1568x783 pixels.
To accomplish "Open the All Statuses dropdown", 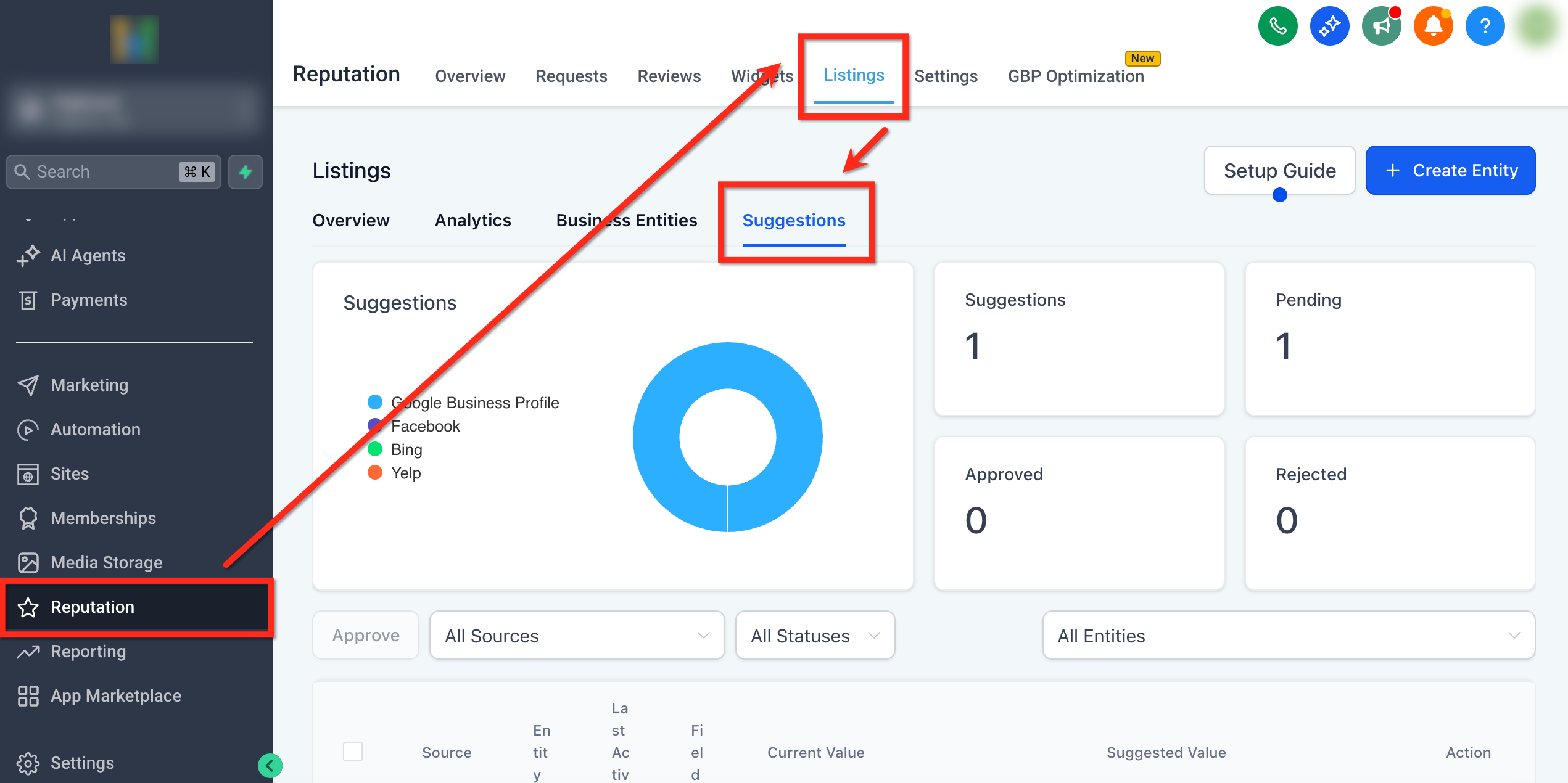I will [x=814, y=636].
